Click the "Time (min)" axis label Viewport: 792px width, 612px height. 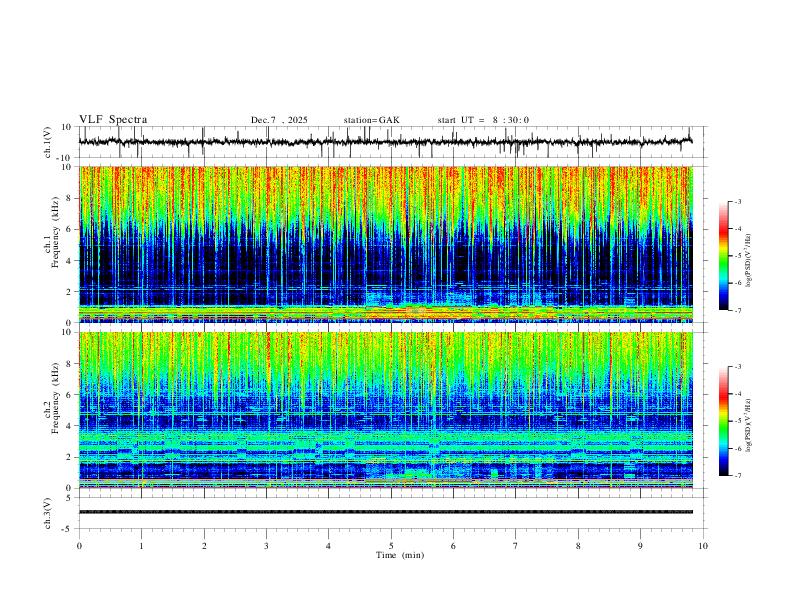click(x=400, y=555)
